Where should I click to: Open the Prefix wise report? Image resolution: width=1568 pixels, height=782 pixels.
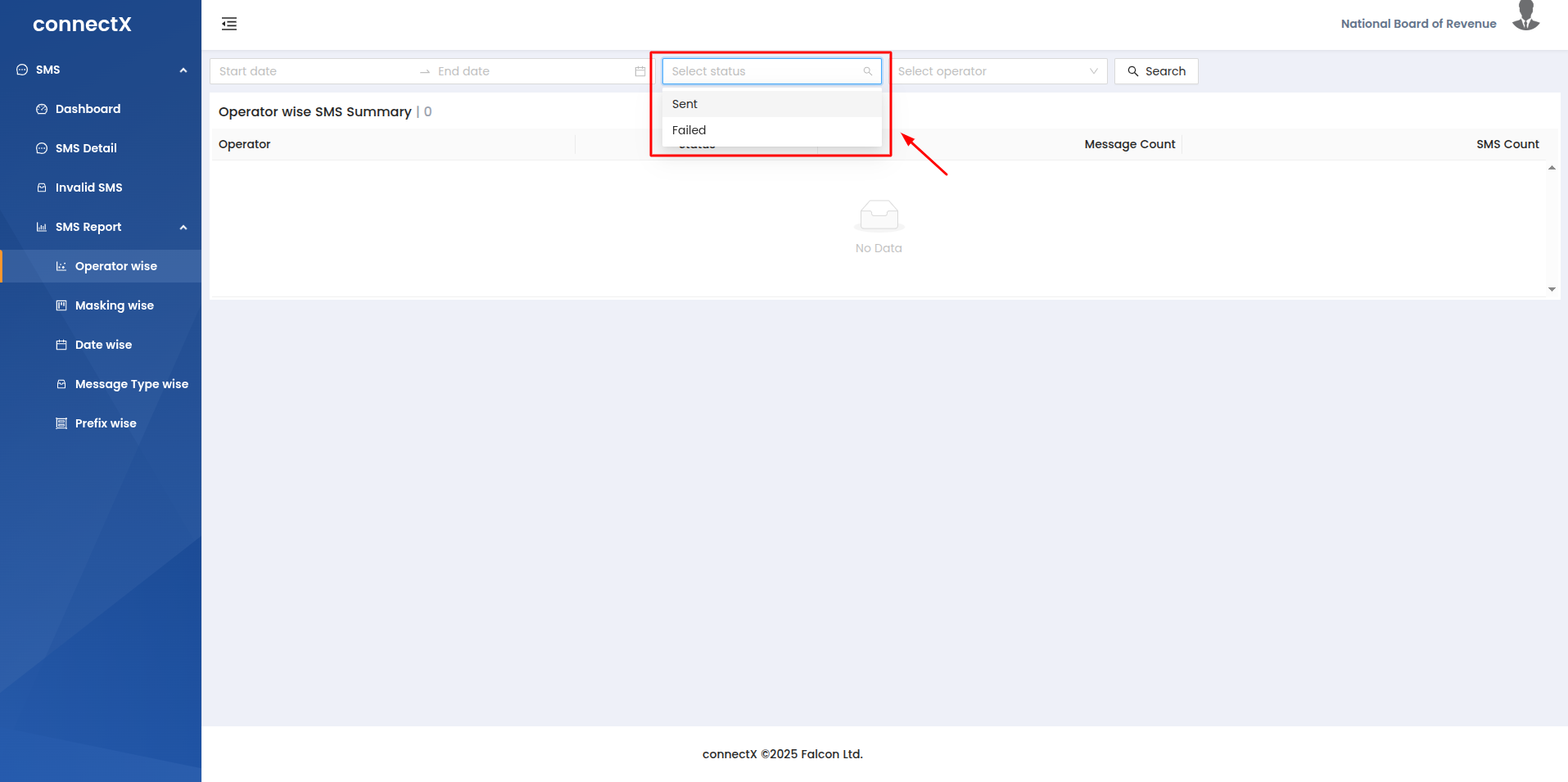click(106, 423)
